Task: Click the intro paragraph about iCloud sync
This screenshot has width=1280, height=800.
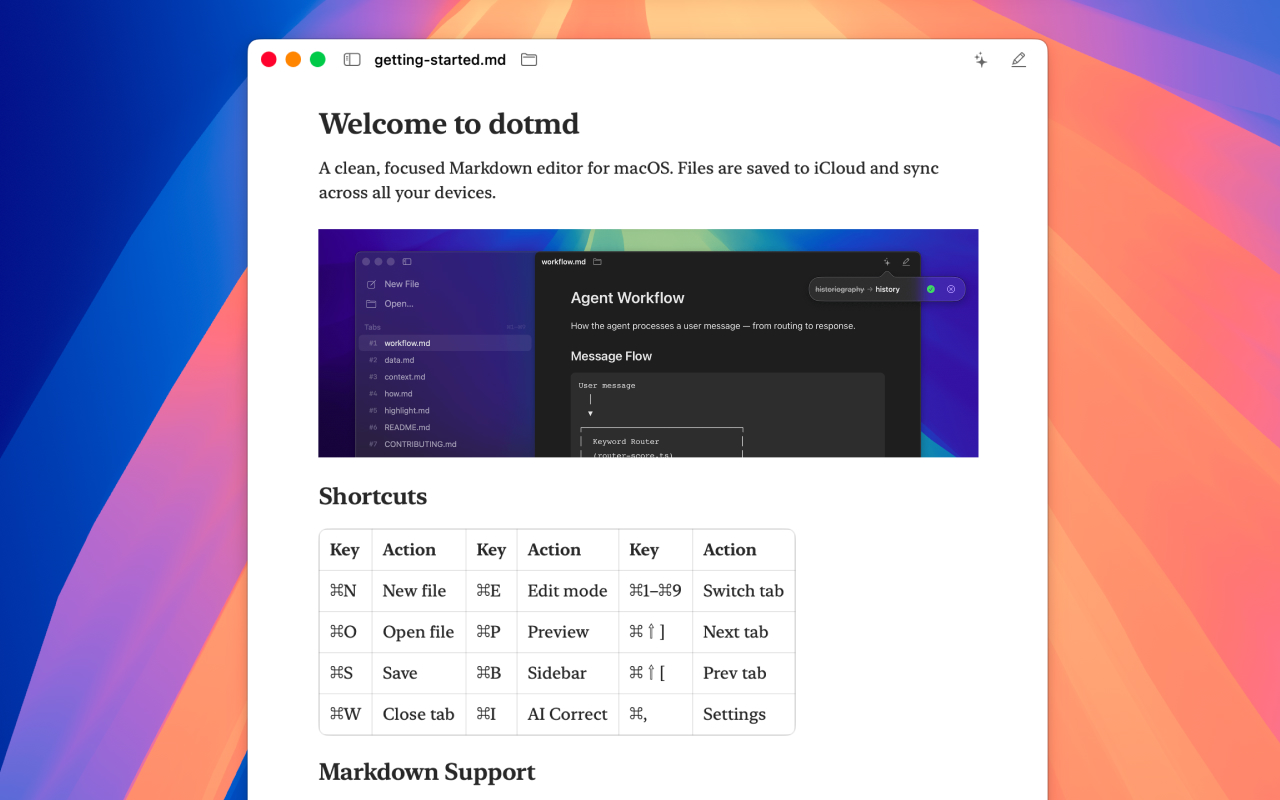Action: pos(629,180)
